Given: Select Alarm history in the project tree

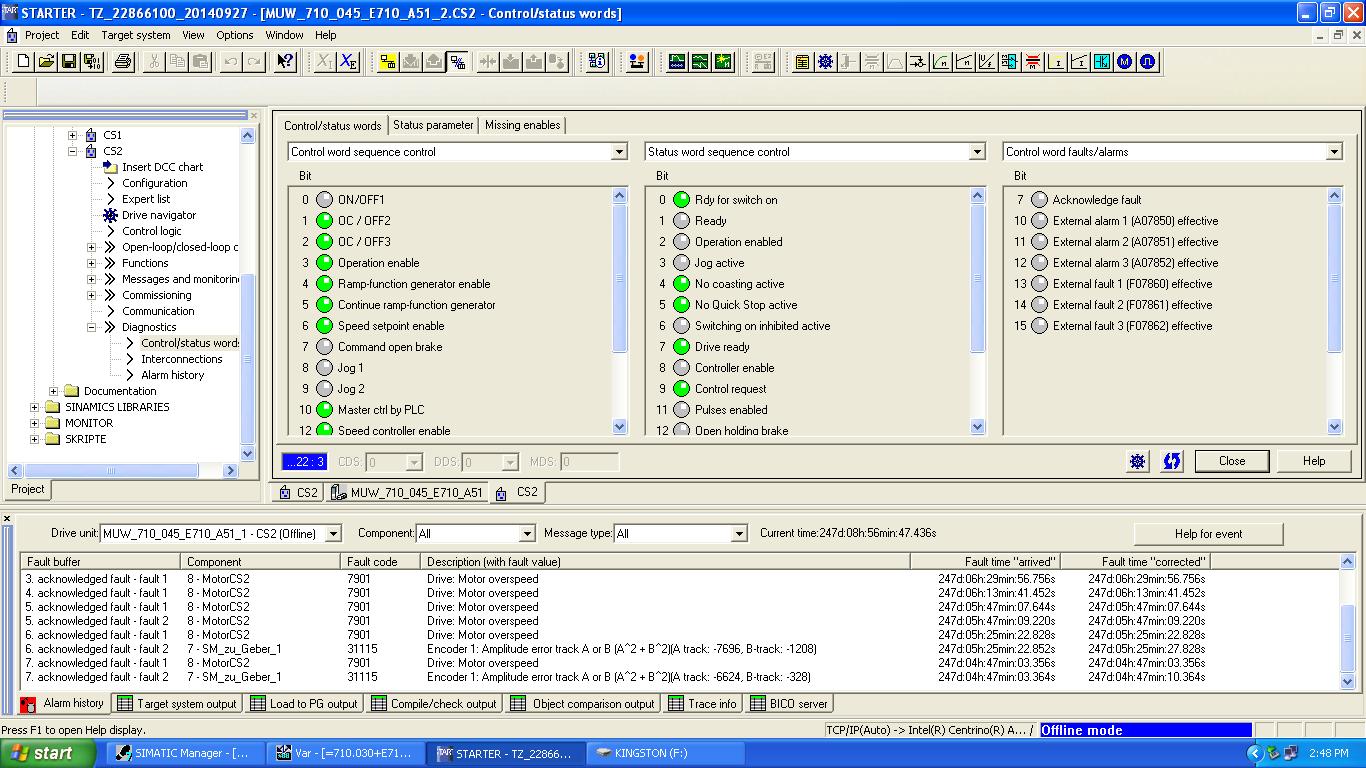Looking at the screenshot, I should coord(172,375).
